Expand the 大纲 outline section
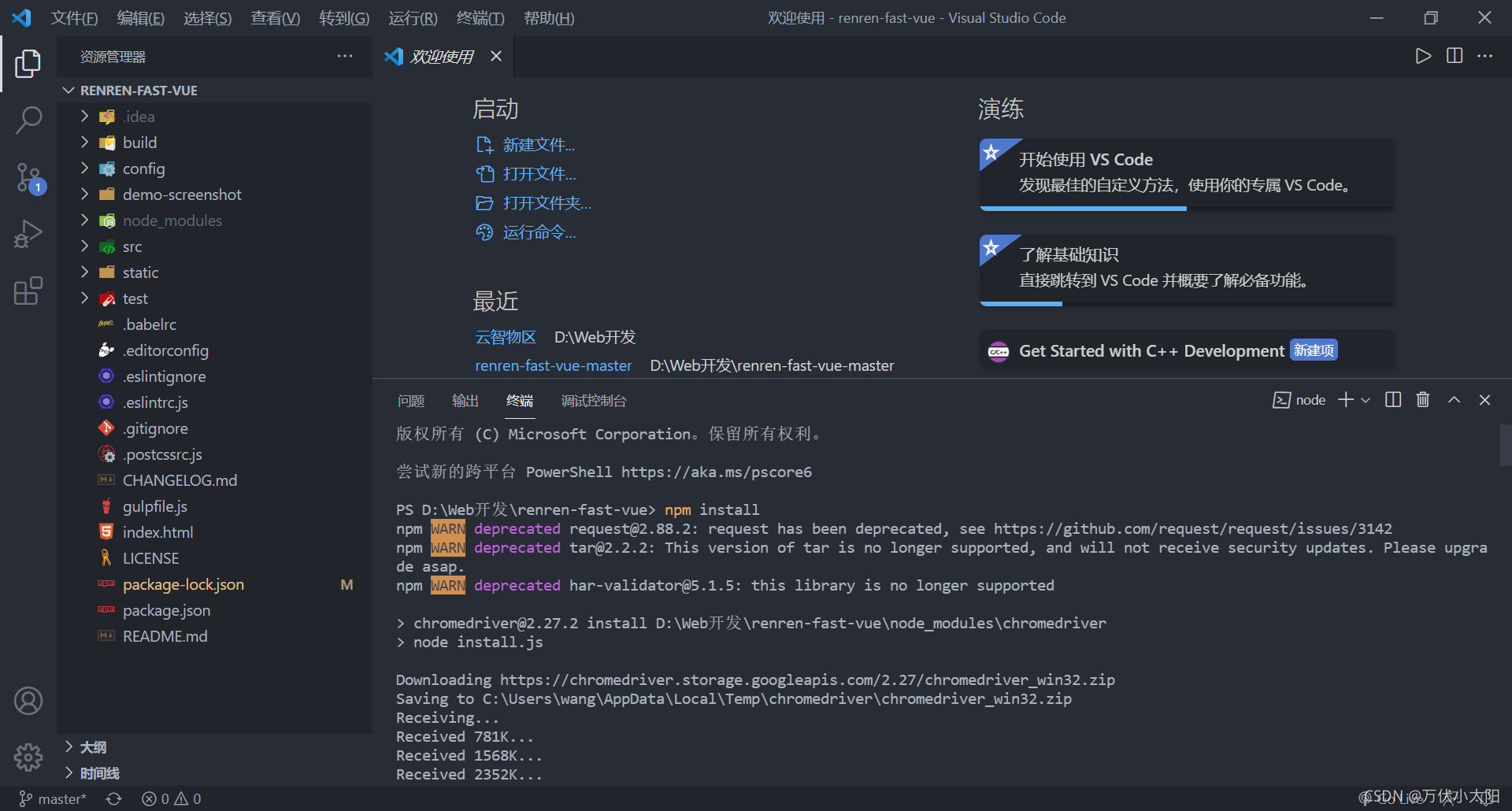Viewport: 1512px width, 811px height. click(x=214, y=747)
